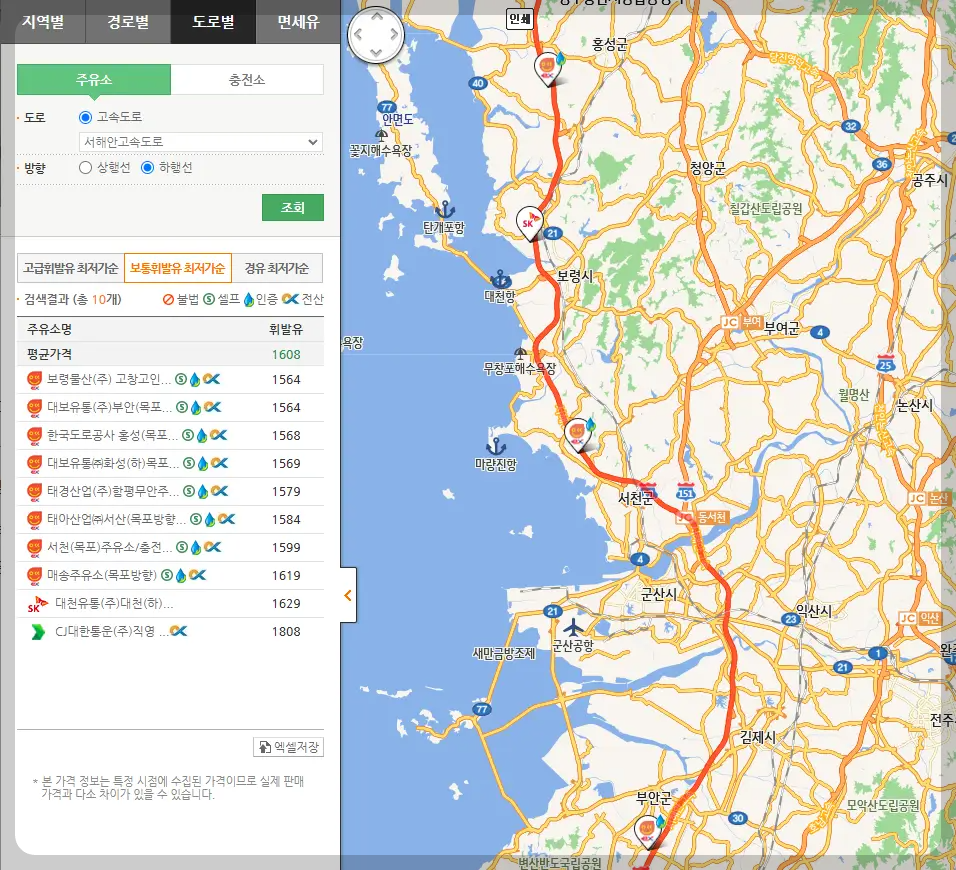Click the 전산 legend icon

click(291, 299)
